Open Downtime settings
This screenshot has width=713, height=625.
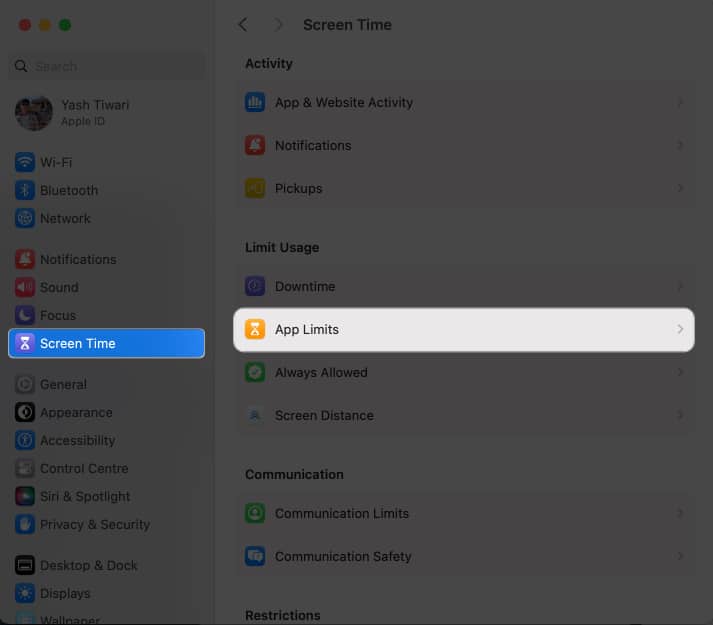[464, 286]
